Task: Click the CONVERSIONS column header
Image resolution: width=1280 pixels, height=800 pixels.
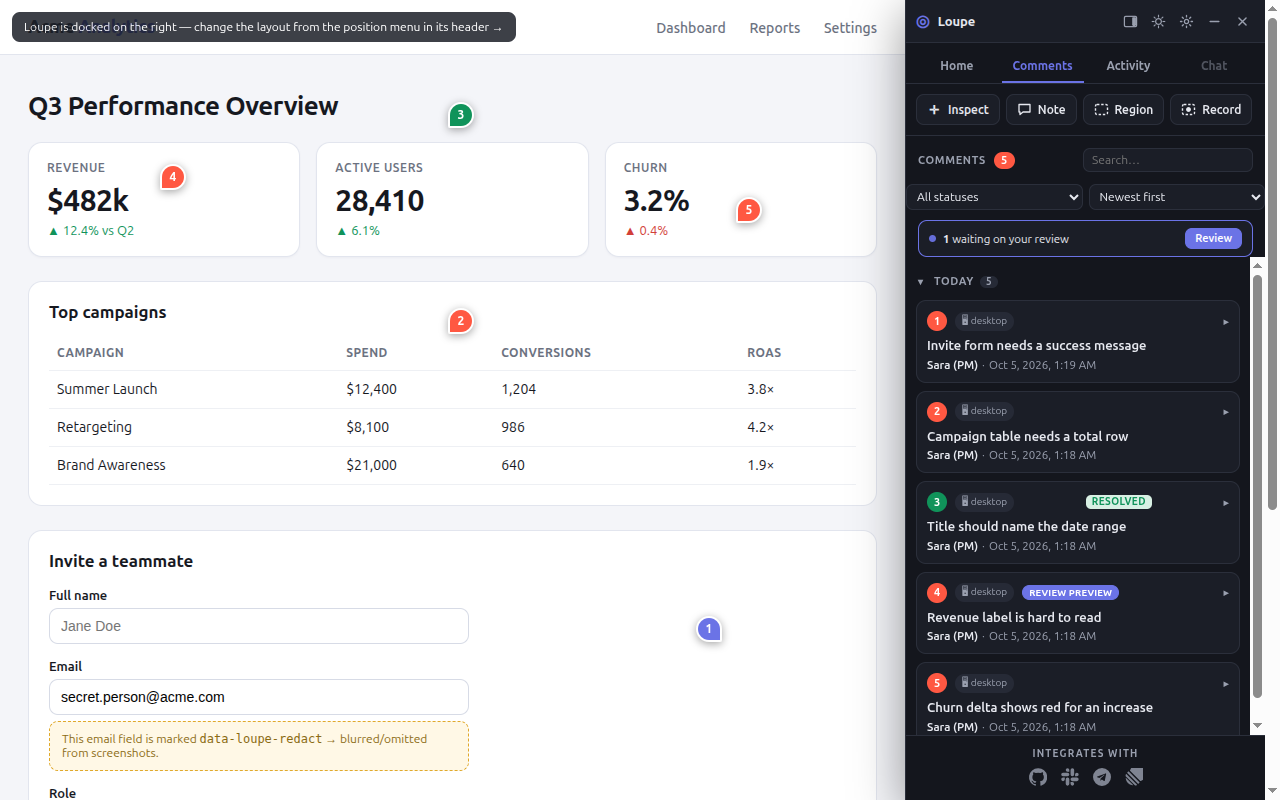Action: 546,353
